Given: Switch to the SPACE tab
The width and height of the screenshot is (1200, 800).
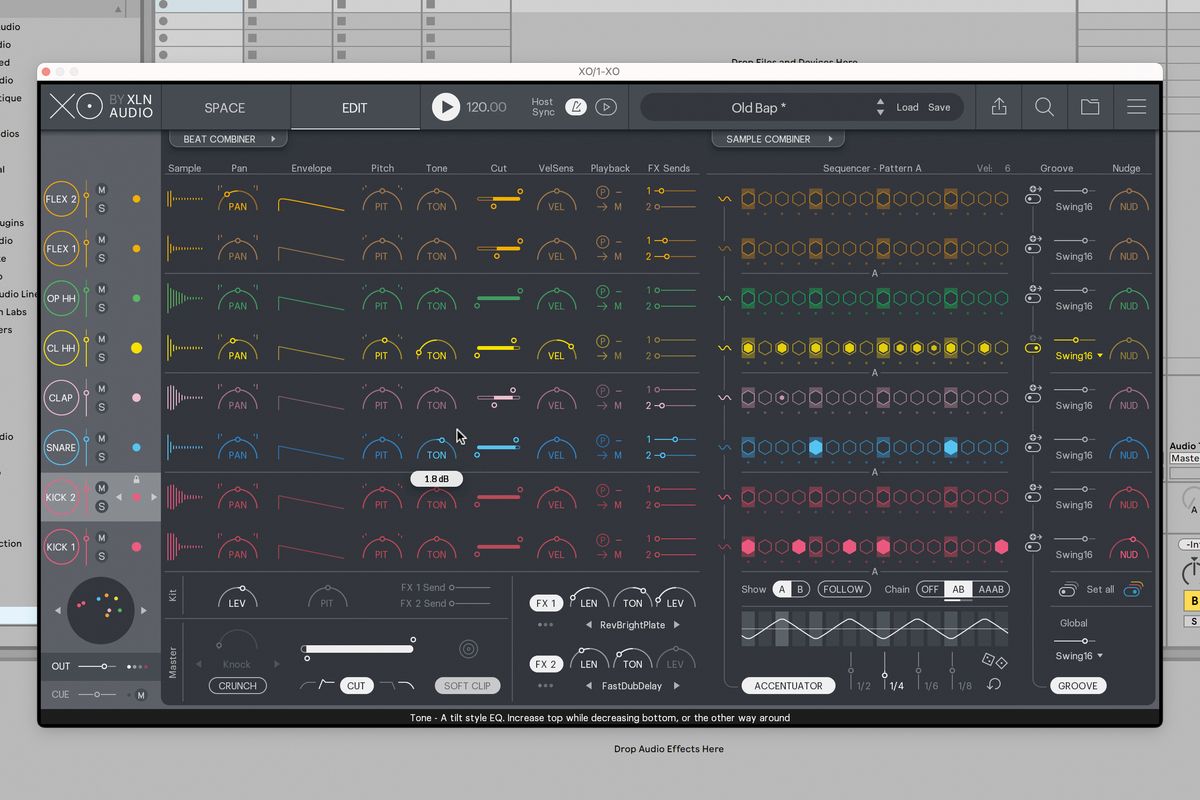Looking at the screenshot, I should point(224,107).
